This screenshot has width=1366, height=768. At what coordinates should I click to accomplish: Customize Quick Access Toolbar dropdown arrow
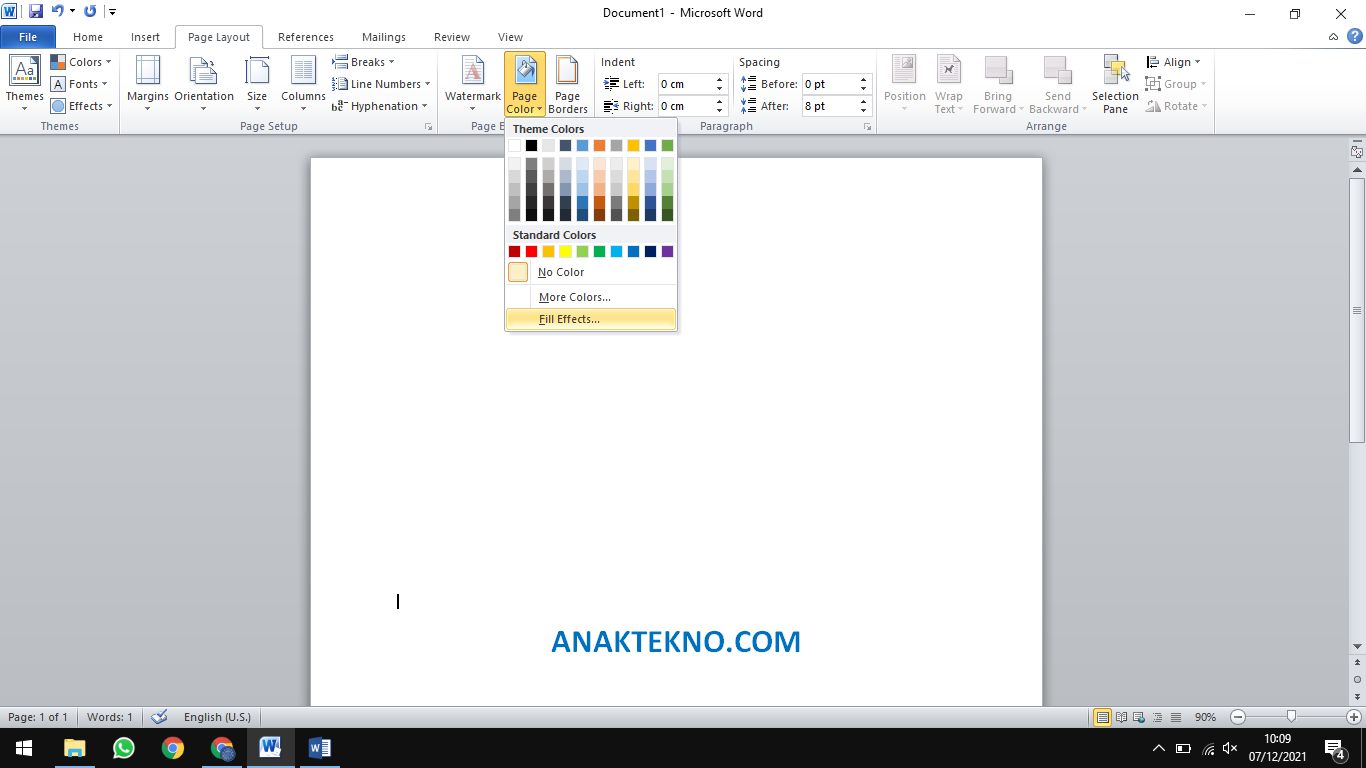point(112,12)
